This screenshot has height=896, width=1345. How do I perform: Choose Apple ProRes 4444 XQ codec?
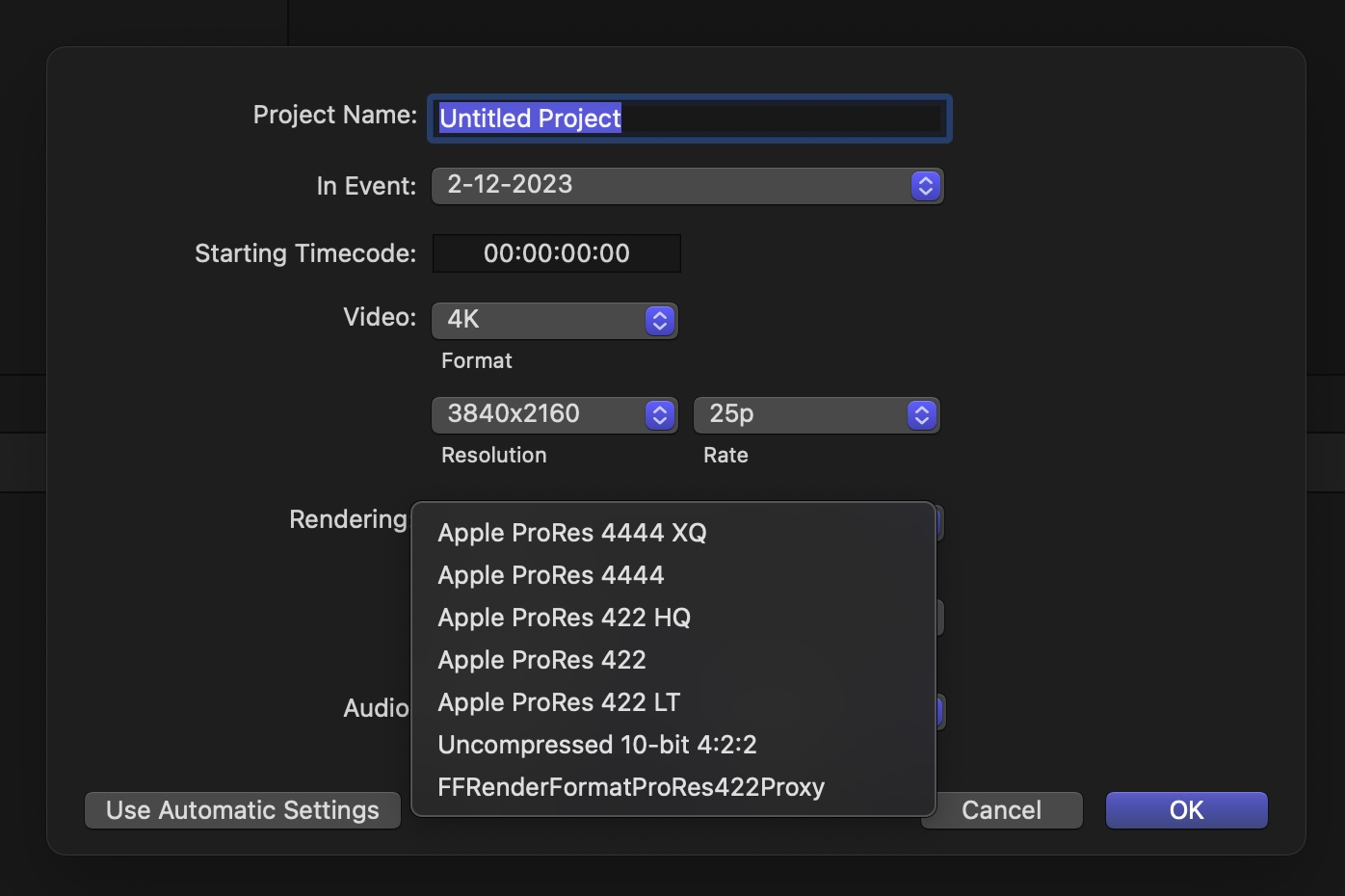coord(572,533)
